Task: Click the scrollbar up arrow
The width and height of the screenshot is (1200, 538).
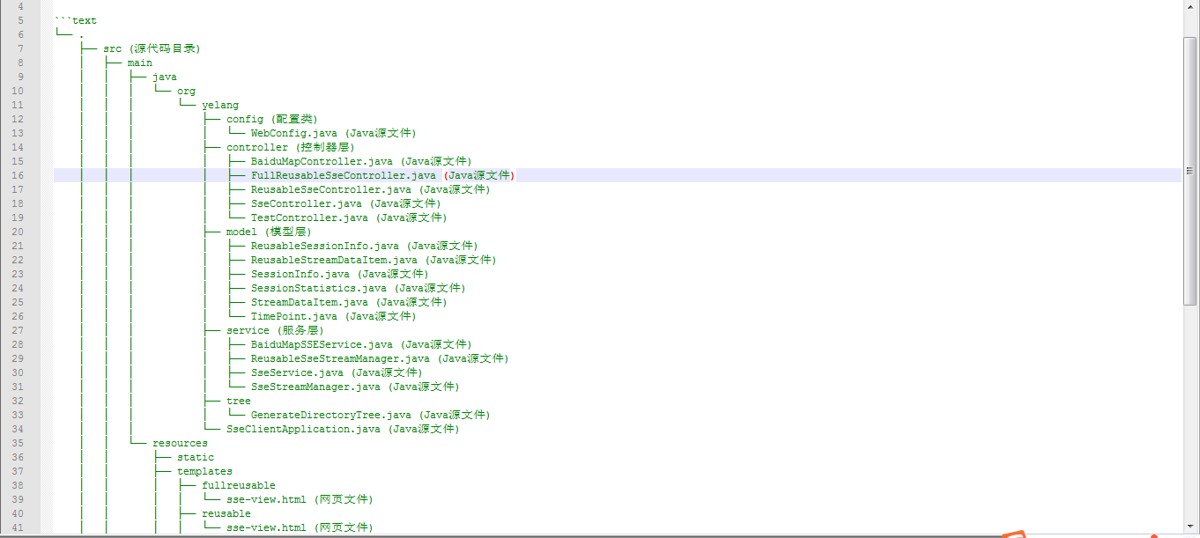Action: 1190,6
